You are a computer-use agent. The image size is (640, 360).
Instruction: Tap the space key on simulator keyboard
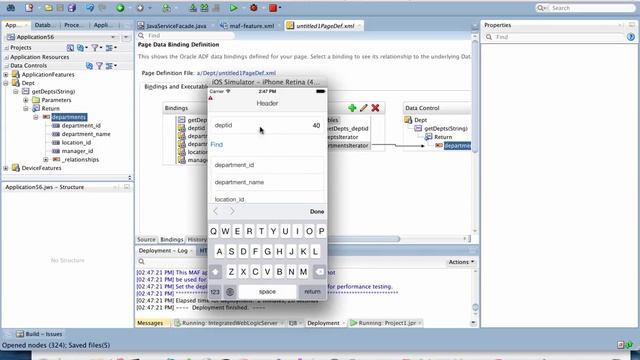click(267, 291)
